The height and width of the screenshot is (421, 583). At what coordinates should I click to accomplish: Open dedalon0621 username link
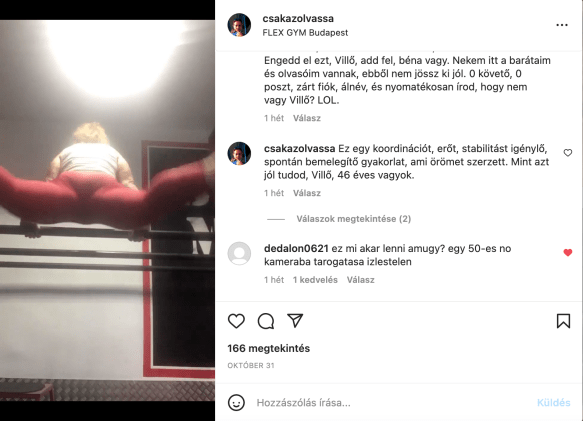coord(296,248)
